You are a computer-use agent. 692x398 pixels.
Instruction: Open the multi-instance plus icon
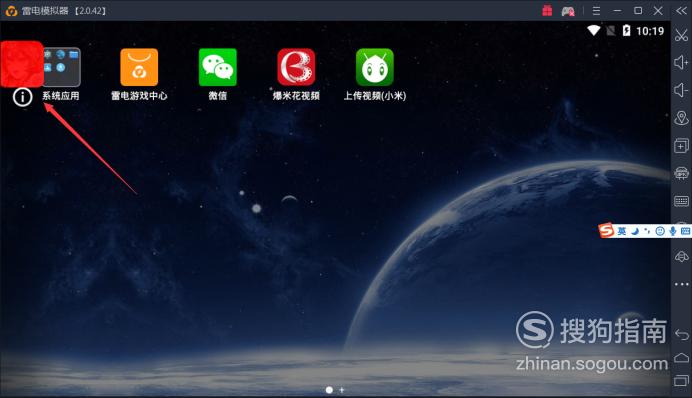[x=681, y=146]
